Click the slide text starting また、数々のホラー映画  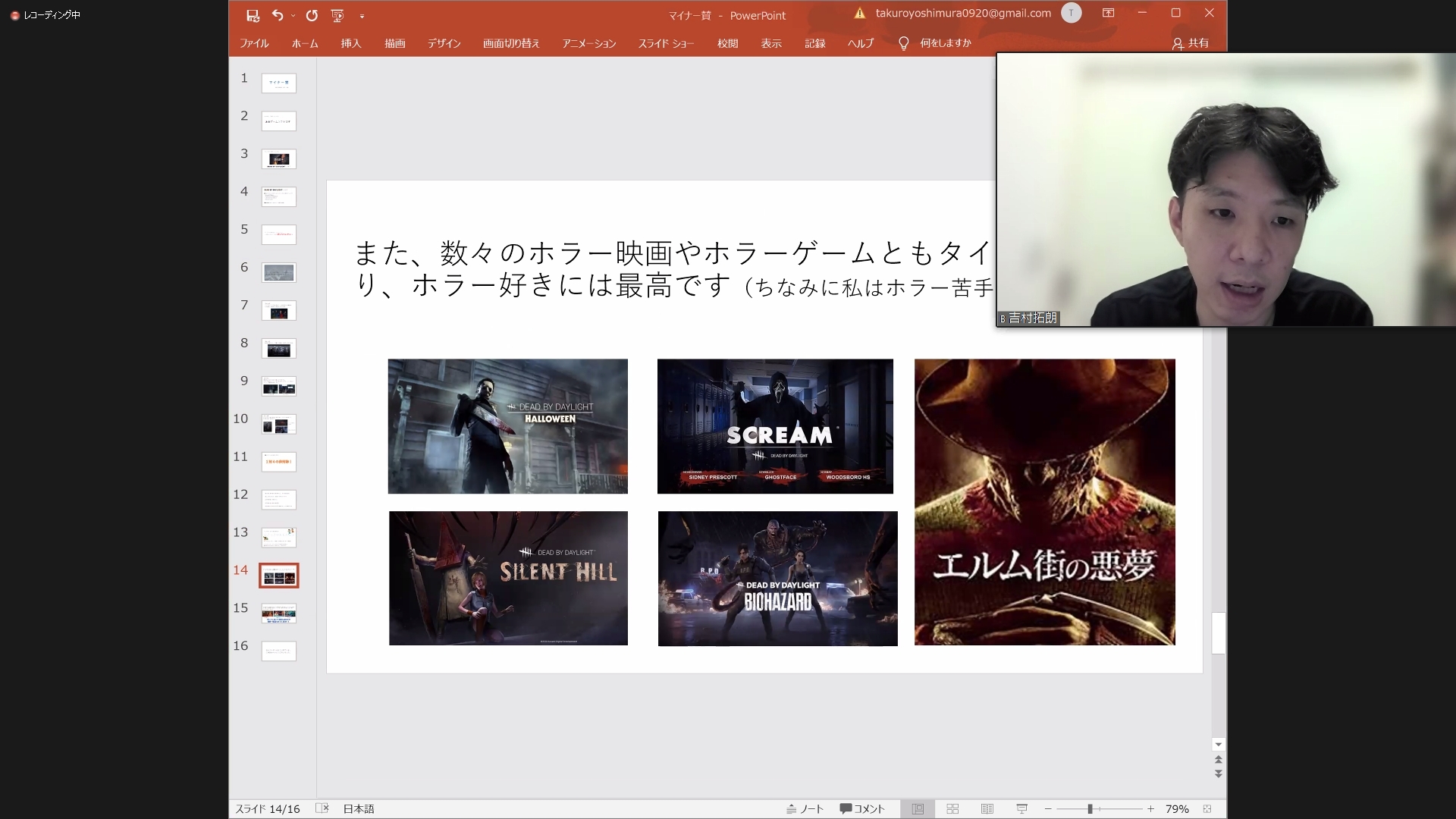[673, 269]
